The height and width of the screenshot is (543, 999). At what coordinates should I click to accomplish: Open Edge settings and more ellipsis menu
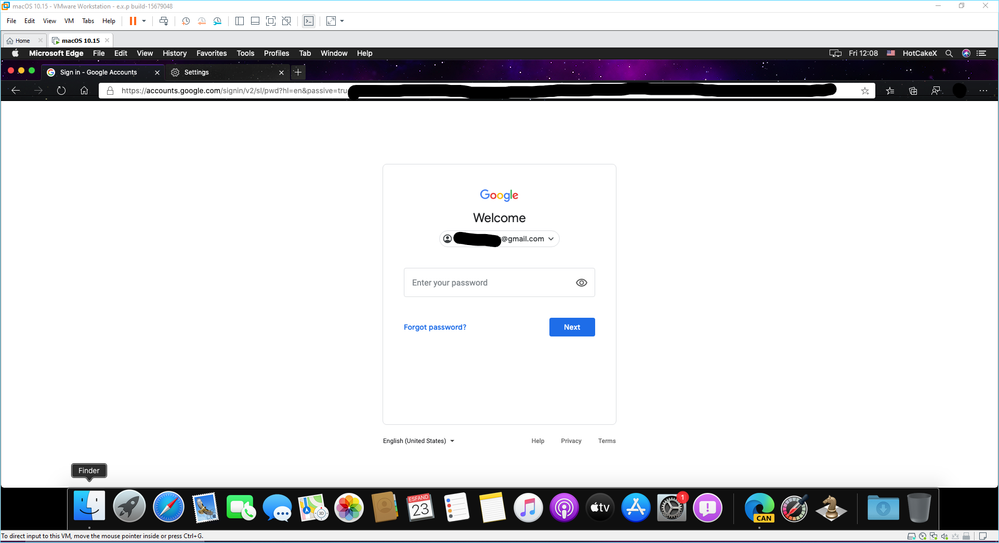(983, 91)
